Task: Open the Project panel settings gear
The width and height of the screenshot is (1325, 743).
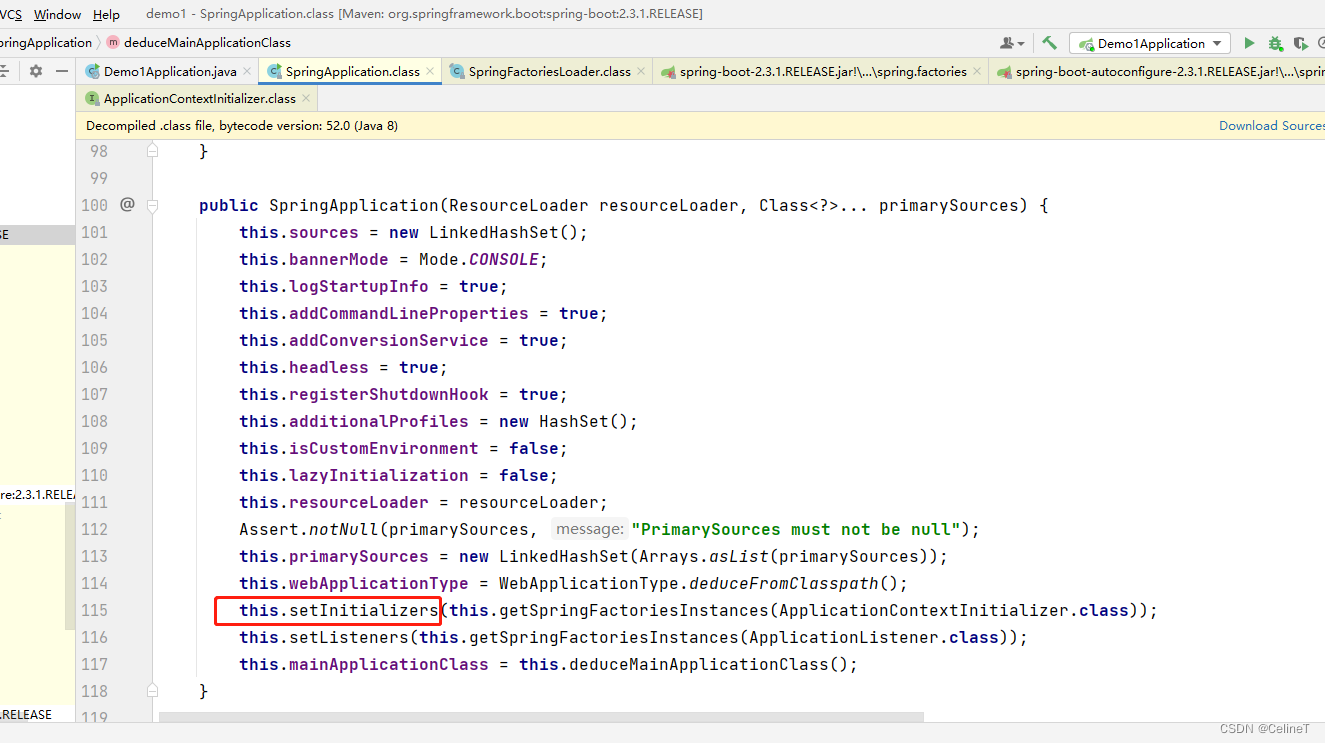Action: pos(36,71)
